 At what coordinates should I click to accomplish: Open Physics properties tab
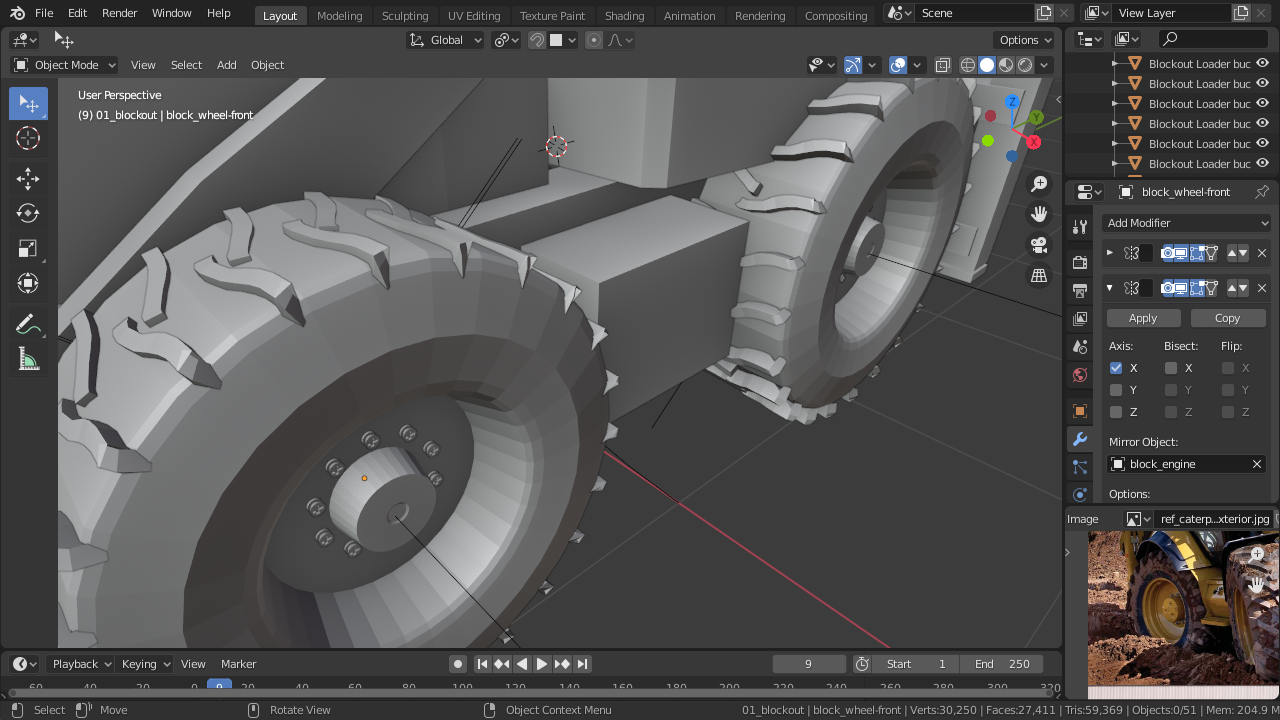coord(1080,495)
